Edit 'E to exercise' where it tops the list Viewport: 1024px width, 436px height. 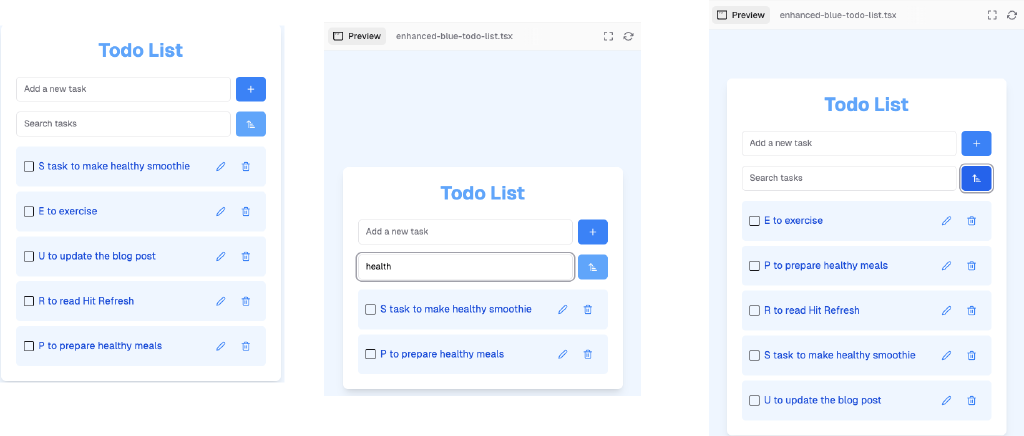[x=946, y=221]
